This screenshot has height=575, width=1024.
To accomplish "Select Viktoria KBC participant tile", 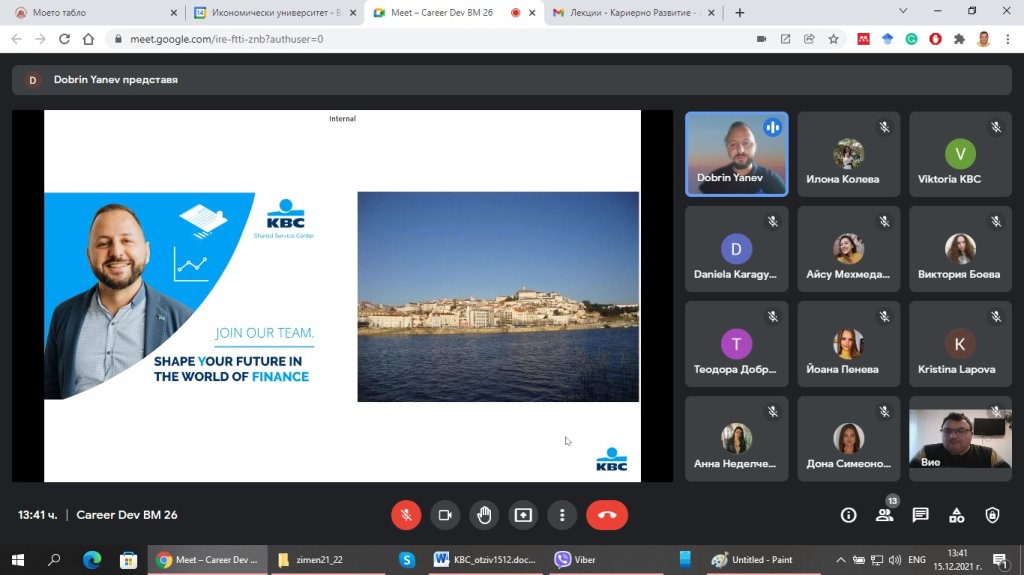I will tap(960, 154).
